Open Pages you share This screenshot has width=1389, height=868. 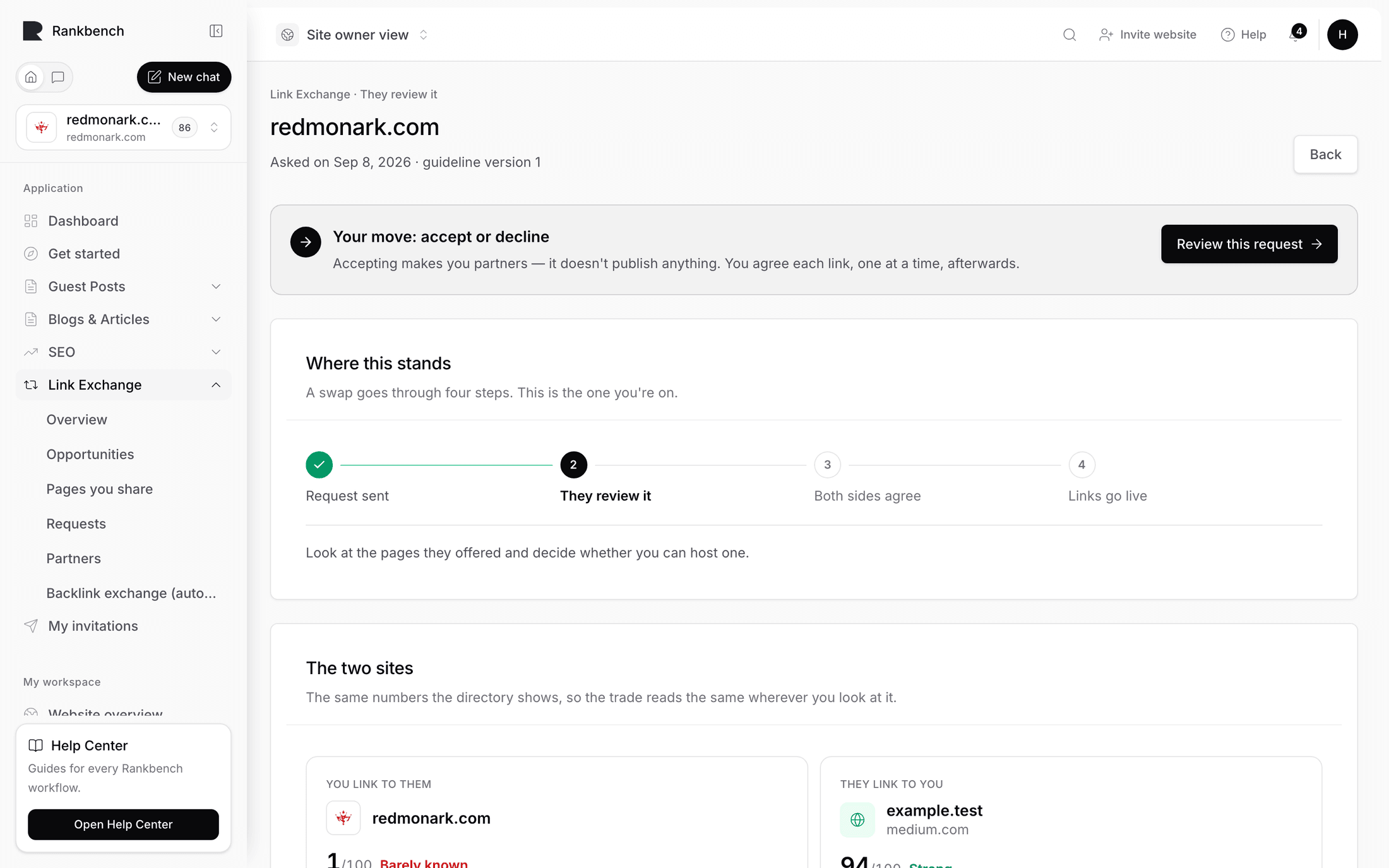[100, 489]
